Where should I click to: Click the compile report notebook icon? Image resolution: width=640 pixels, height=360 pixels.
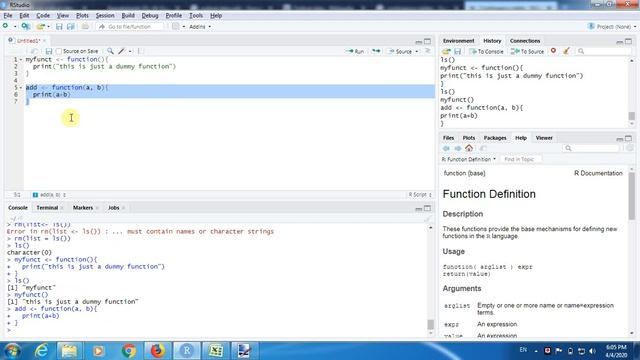click(140, 51)
